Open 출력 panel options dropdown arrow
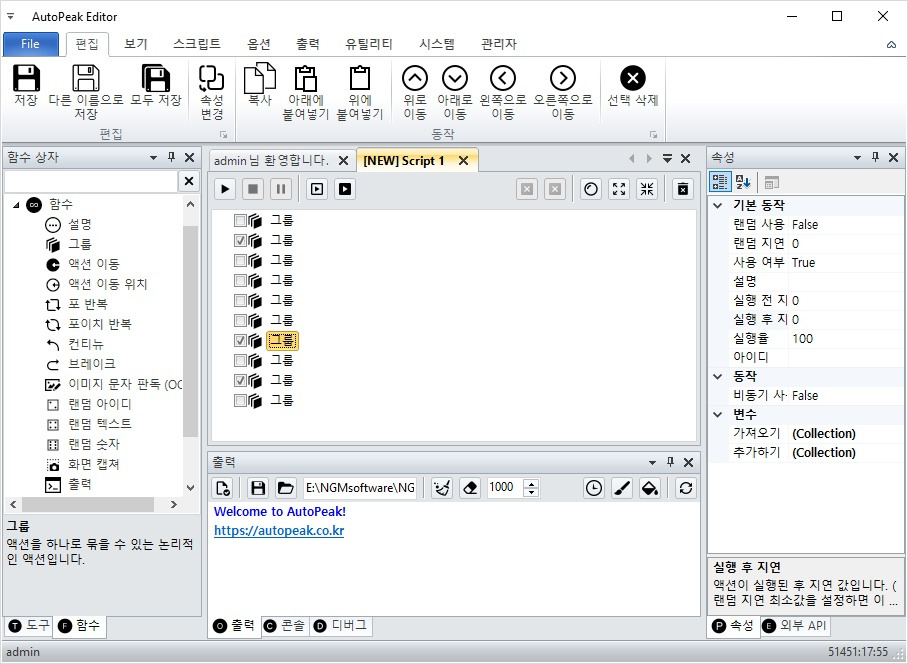The height and width of the screenshot is (664, 908). click(653, 463)
